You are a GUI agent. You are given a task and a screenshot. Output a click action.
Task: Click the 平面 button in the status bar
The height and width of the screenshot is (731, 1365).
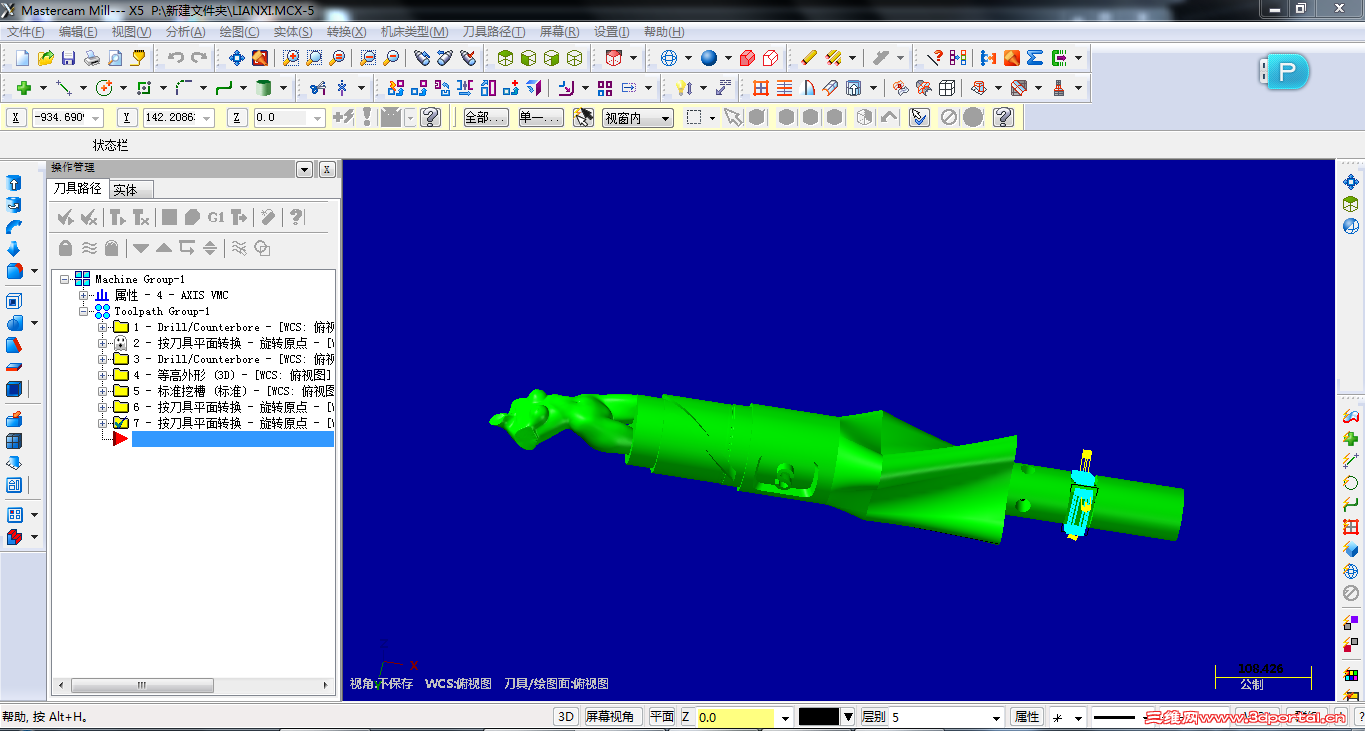tap(662, 717)
